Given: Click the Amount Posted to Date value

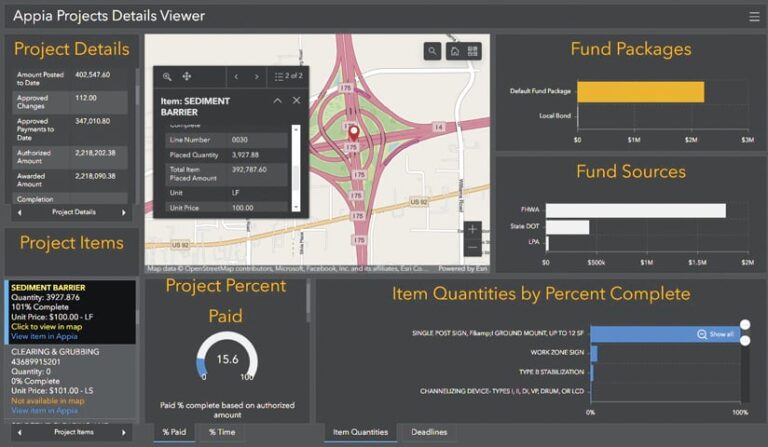Looking at the screenshot, I should click(93, 75).
